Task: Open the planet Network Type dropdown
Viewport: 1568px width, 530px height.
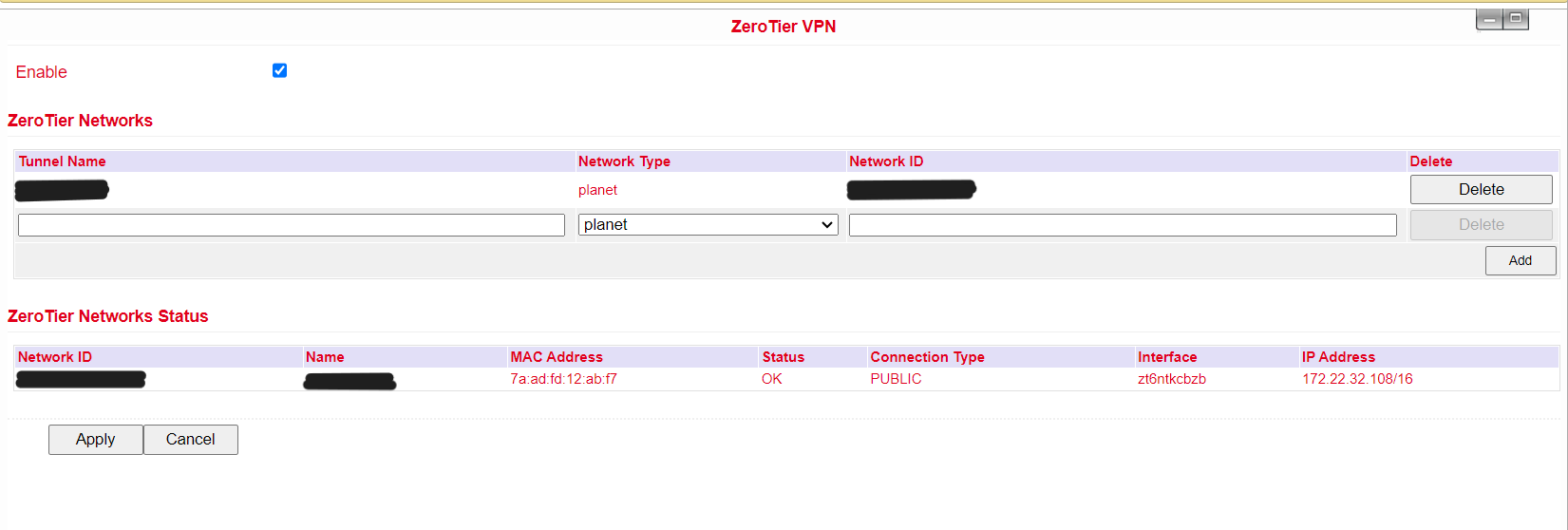Action: [x=708, y=225]
